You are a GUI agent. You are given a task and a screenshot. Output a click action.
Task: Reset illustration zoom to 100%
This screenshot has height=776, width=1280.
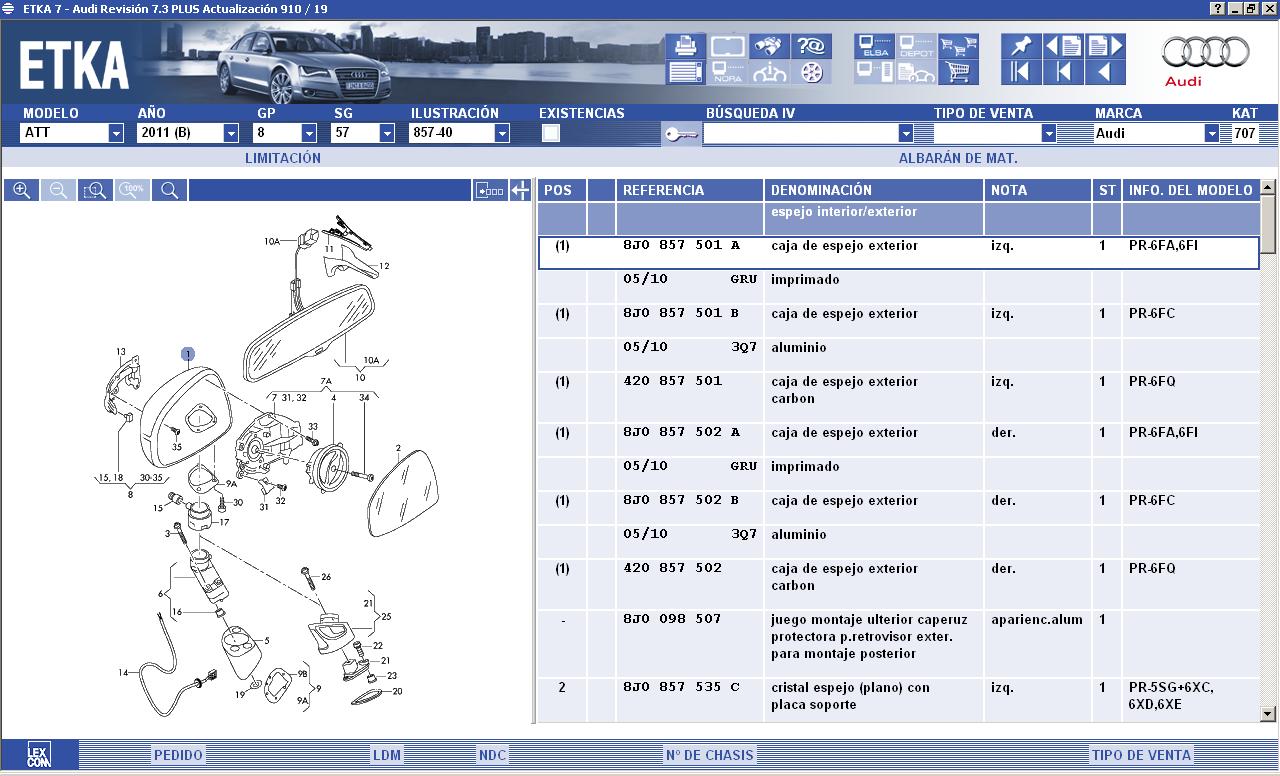(132, 190)
